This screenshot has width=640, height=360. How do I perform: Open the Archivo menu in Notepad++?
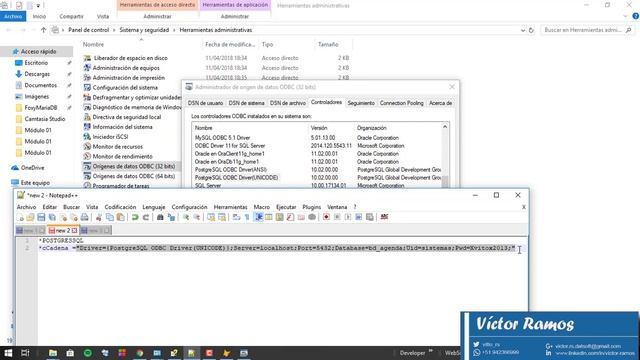pos(27,207)
